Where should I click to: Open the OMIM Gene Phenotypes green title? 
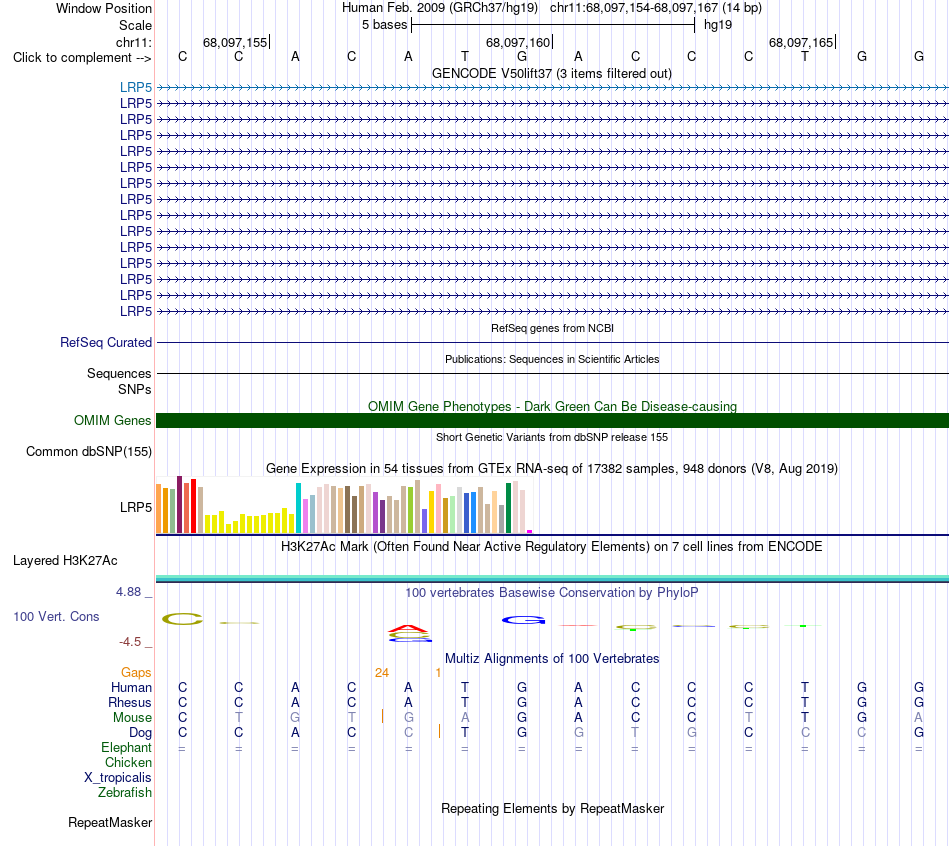(x=552, y=407)
